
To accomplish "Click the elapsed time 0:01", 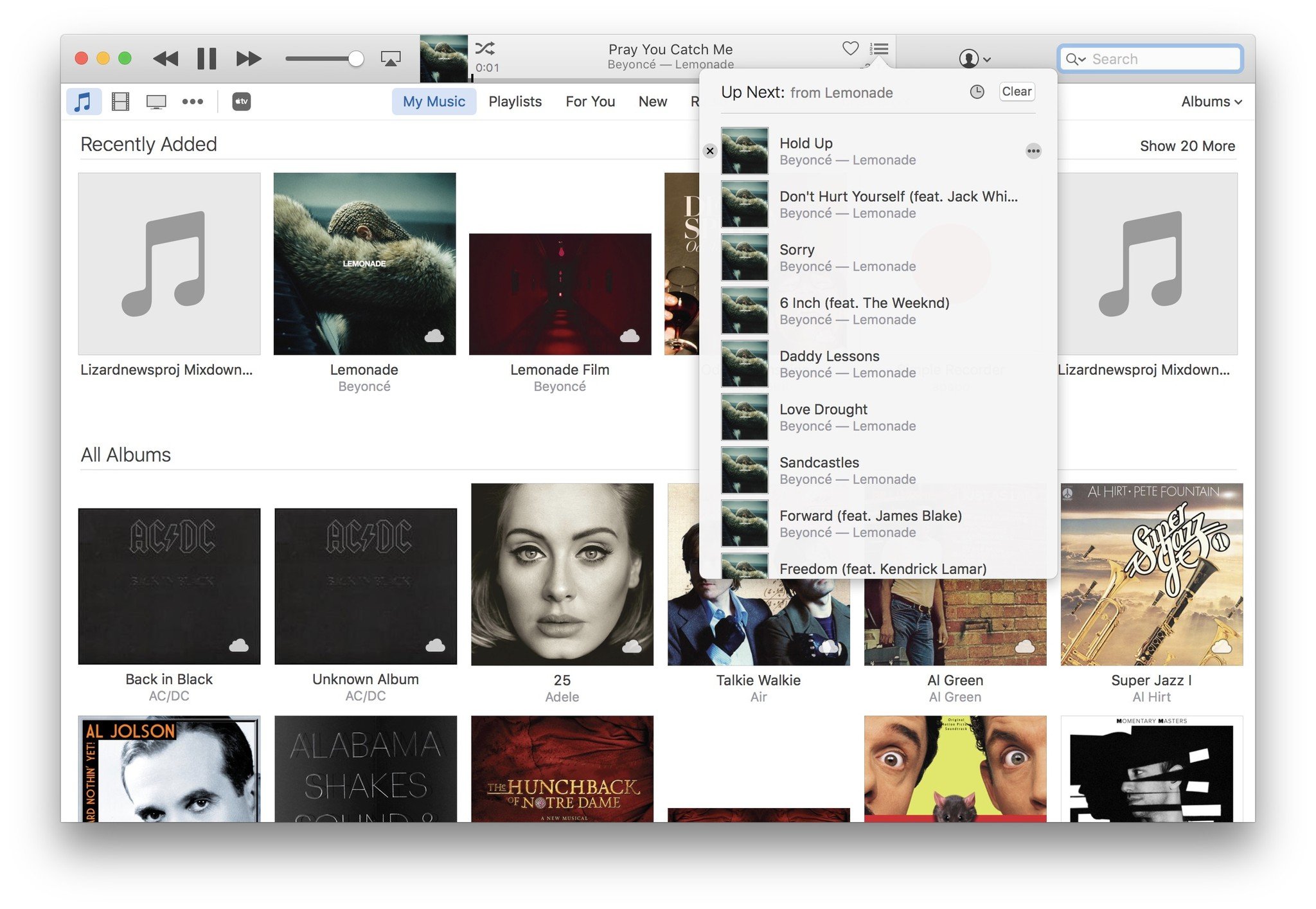I will (487, 67).
